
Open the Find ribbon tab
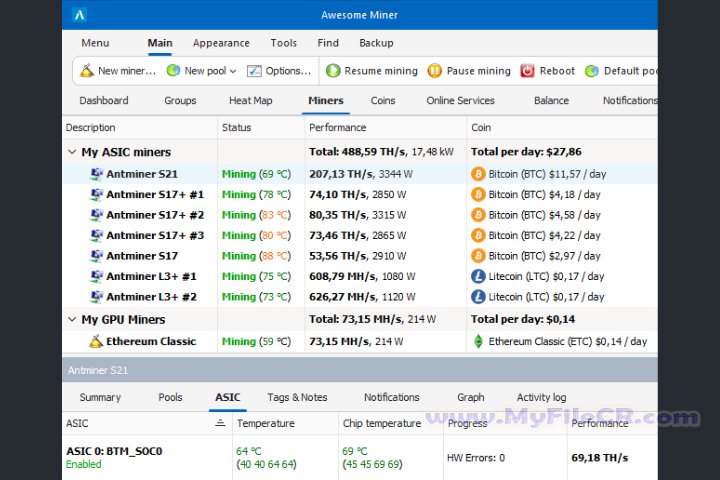328,43
